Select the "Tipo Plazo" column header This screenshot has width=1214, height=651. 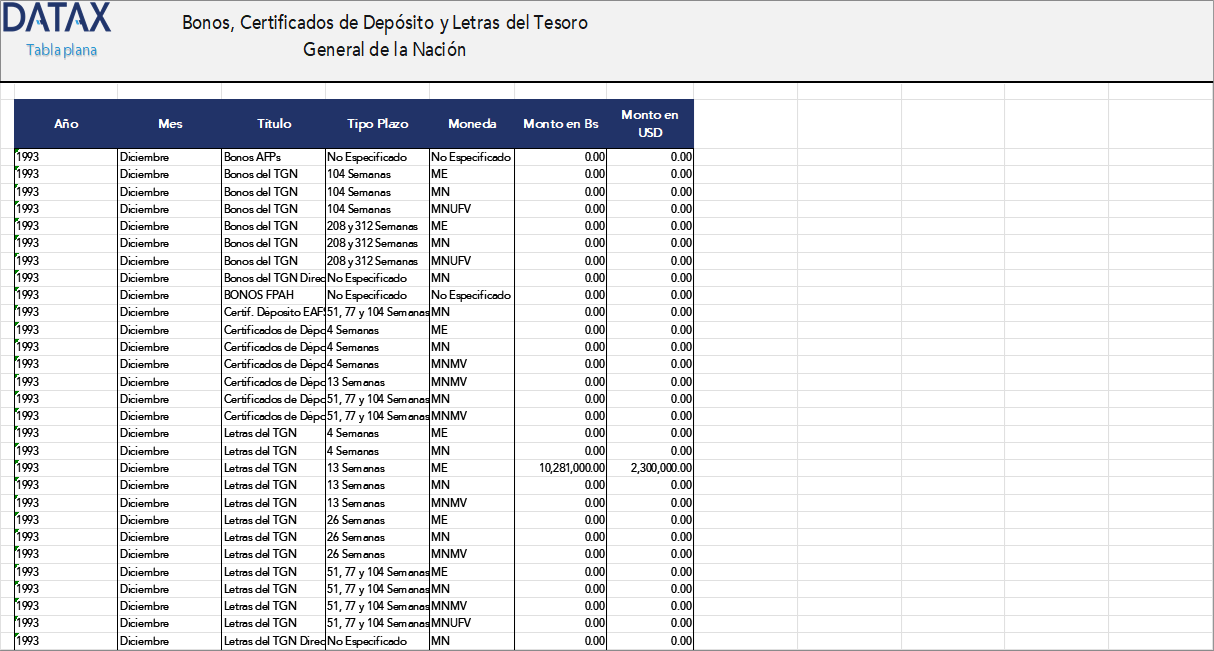pyautogui.click(x=376, y=123)
